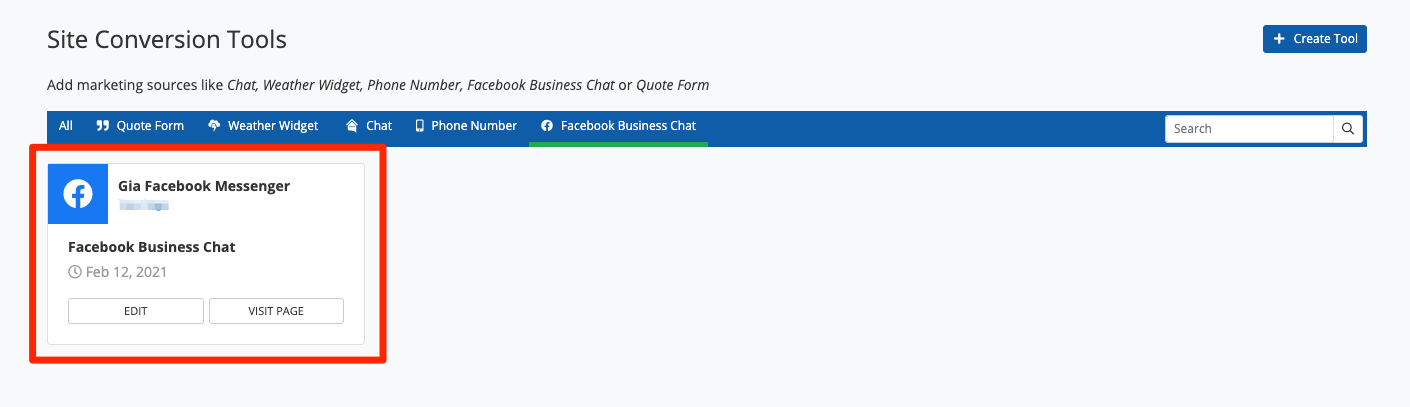1410x407 pixels.
Task: Click the mobile phone icon in the tab bar
Action: point(420,126)
